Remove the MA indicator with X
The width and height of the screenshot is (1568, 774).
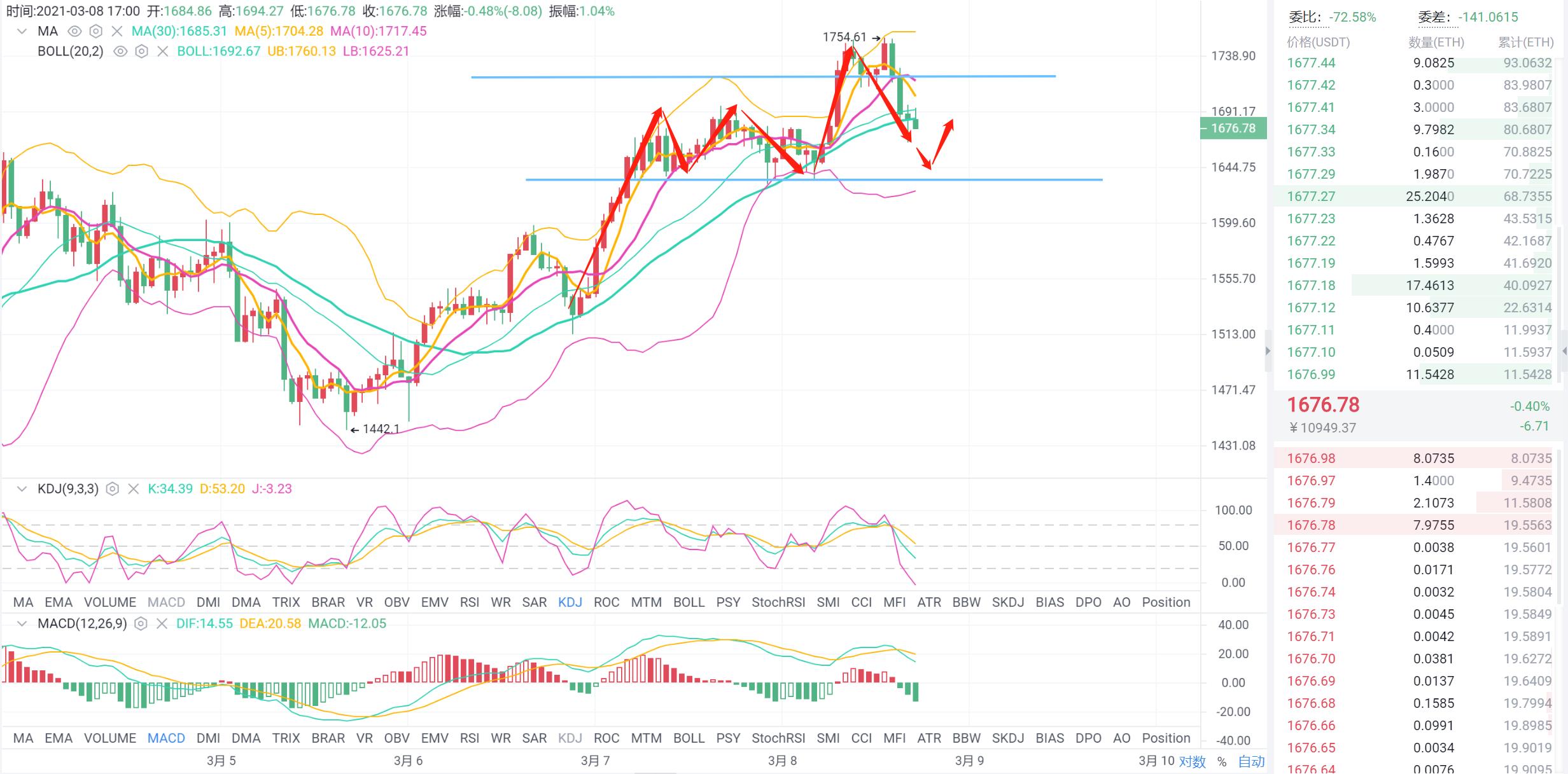tap(117, 31)
